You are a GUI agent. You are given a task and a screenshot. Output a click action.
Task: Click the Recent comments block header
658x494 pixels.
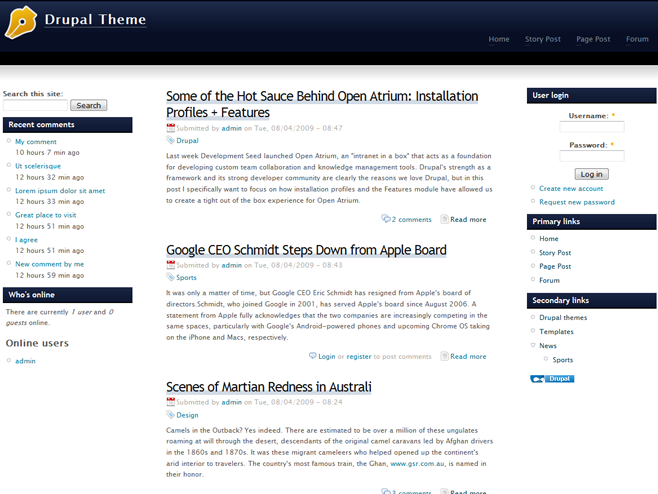coord(68,125)
